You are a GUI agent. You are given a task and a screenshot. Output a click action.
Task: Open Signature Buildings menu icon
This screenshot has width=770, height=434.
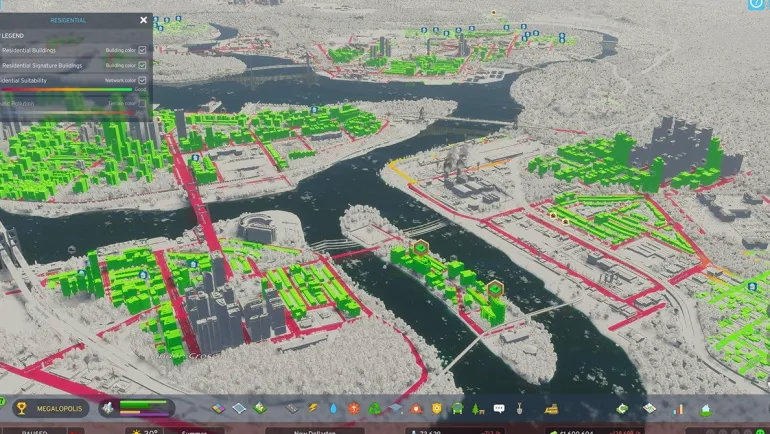260,407
